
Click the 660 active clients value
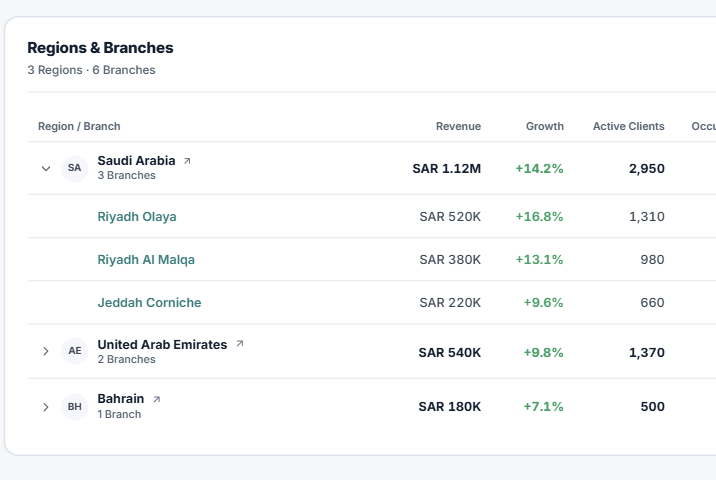[x=652, y=302]
